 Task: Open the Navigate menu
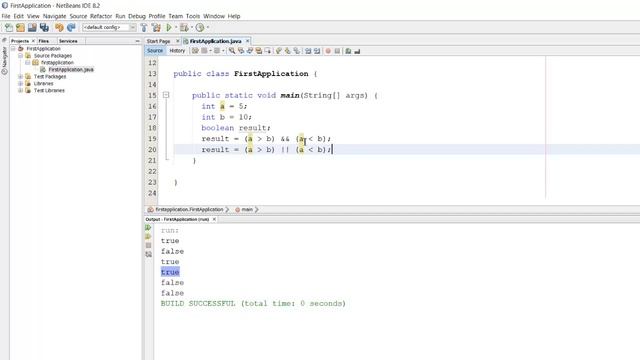point(54,16)
